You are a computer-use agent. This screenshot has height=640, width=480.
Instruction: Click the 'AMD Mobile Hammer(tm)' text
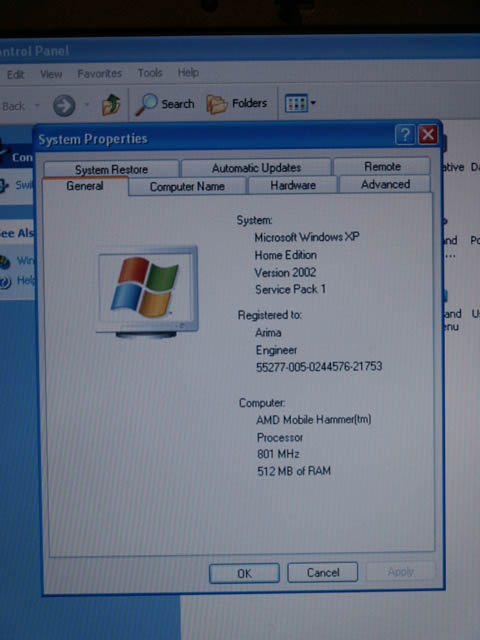[x=313, y=420]
